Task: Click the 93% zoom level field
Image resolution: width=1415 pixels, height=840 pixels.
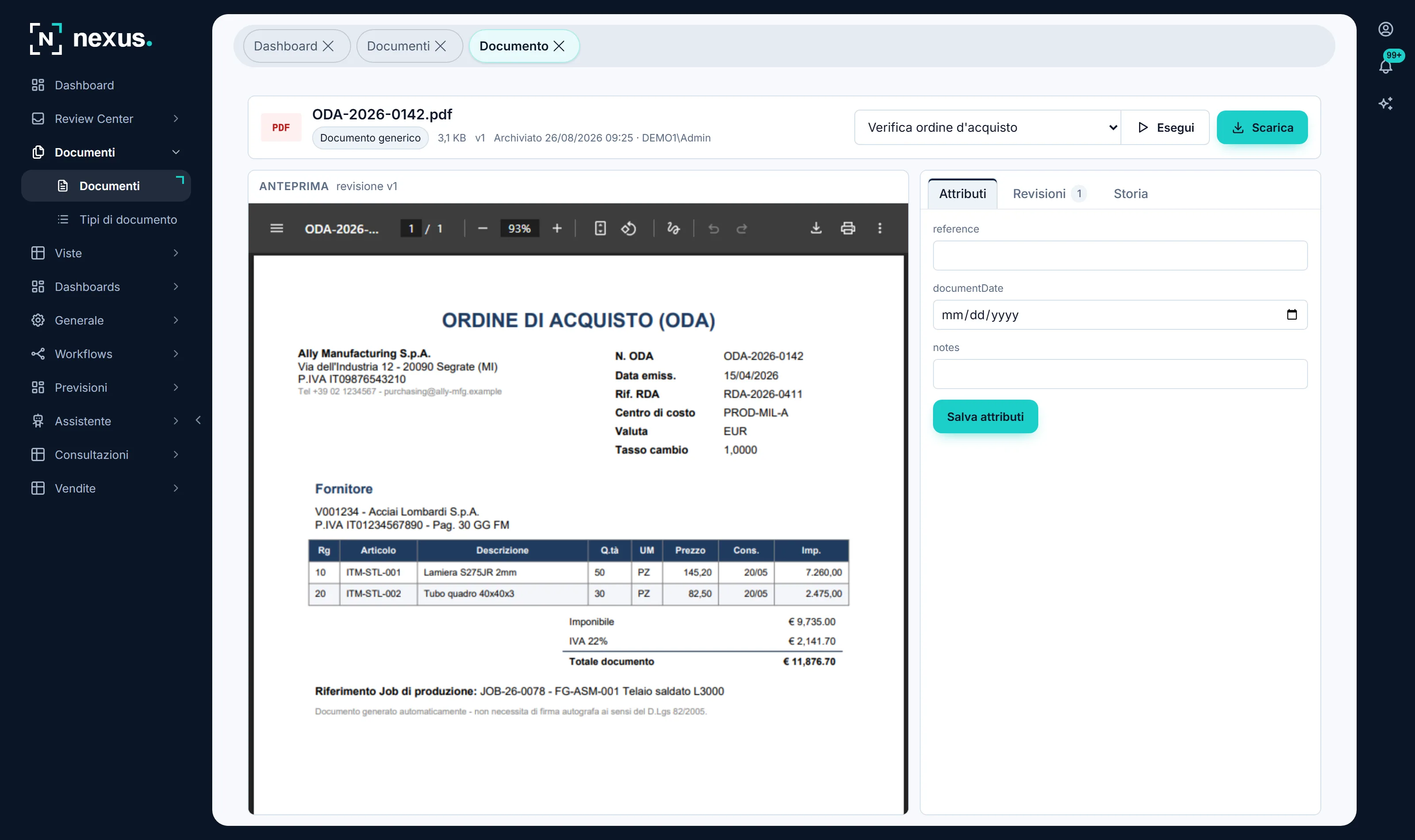Action: point(519,228)
